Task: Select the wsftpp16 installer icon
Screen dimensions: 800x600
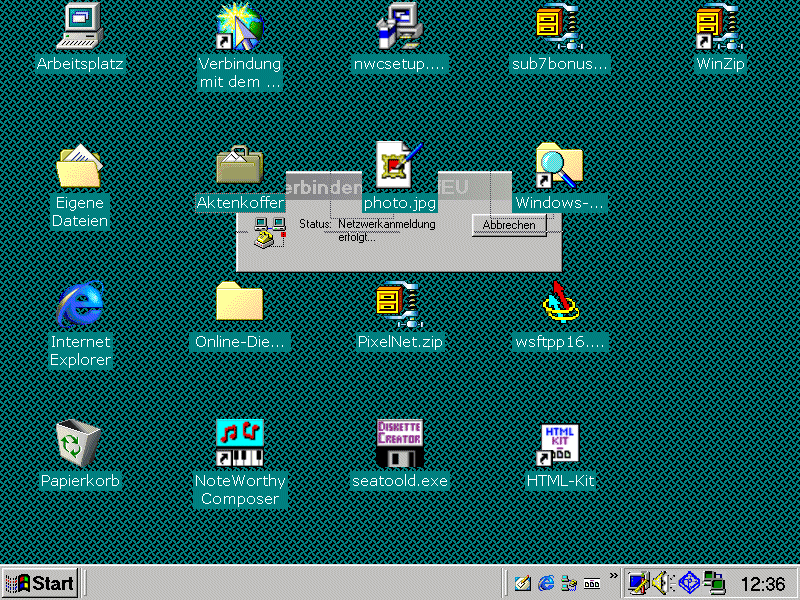Action: (560, 306)
